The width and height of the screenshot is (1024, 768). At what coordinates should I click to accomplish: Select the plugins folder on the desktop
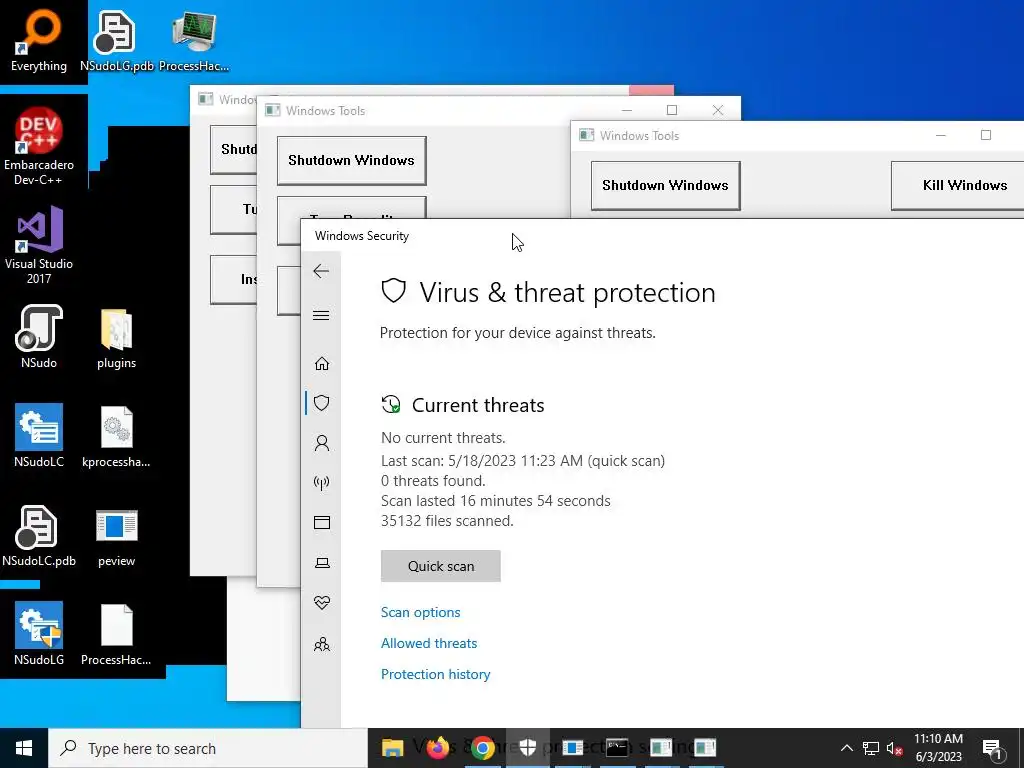(116, 338)
